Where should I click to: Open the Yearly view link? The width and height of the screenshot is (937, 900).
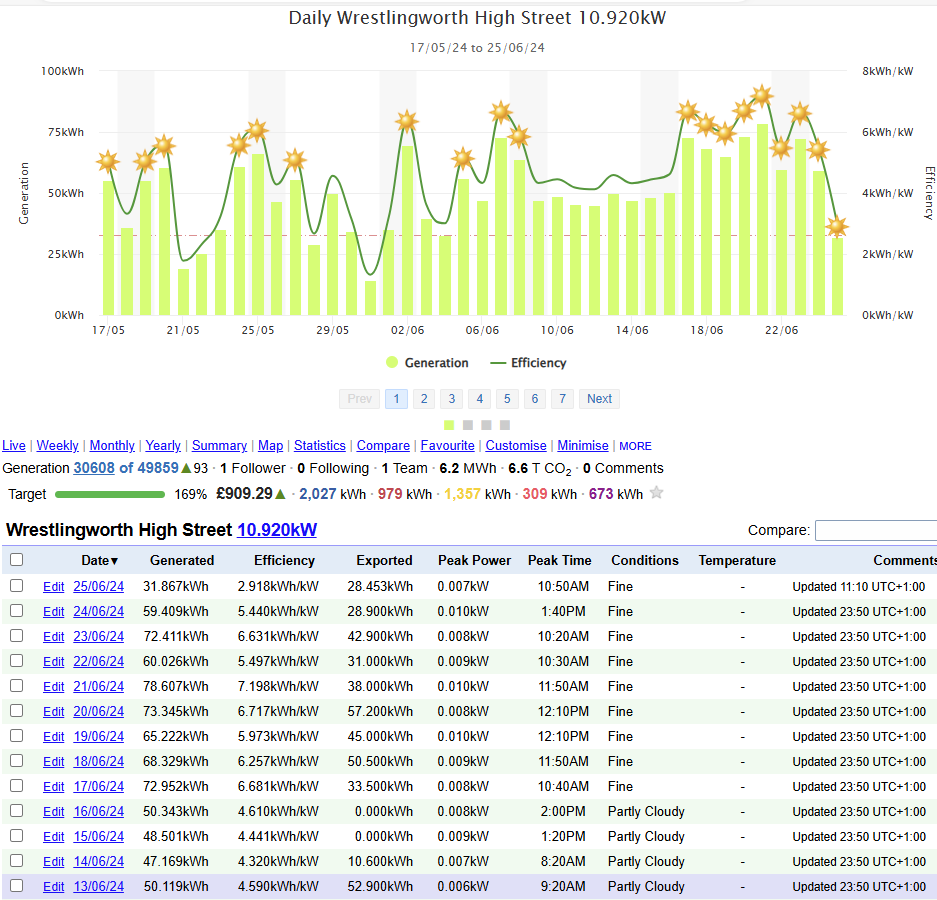click(x=163, y=446)
